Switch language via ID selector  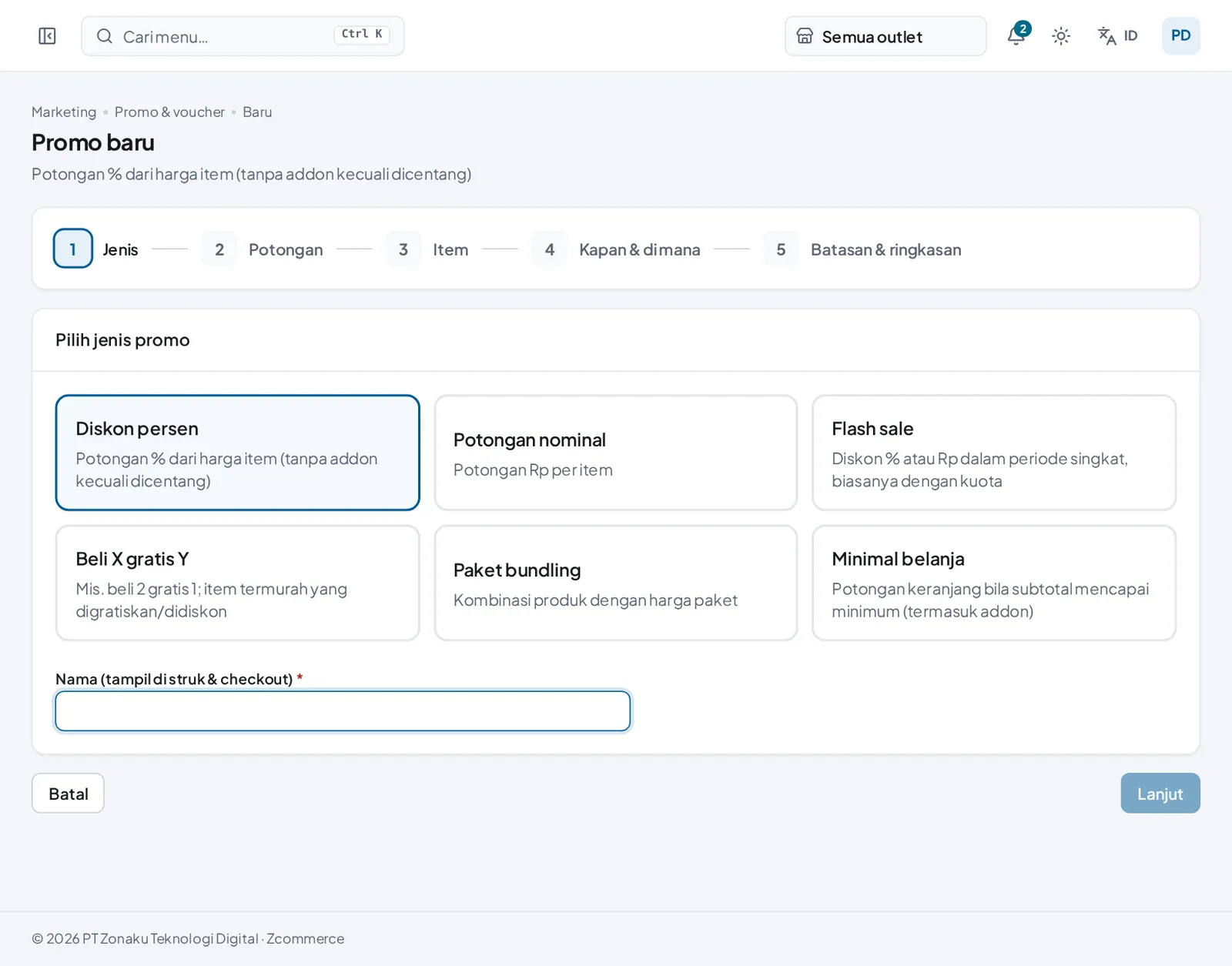[1118, 36]
